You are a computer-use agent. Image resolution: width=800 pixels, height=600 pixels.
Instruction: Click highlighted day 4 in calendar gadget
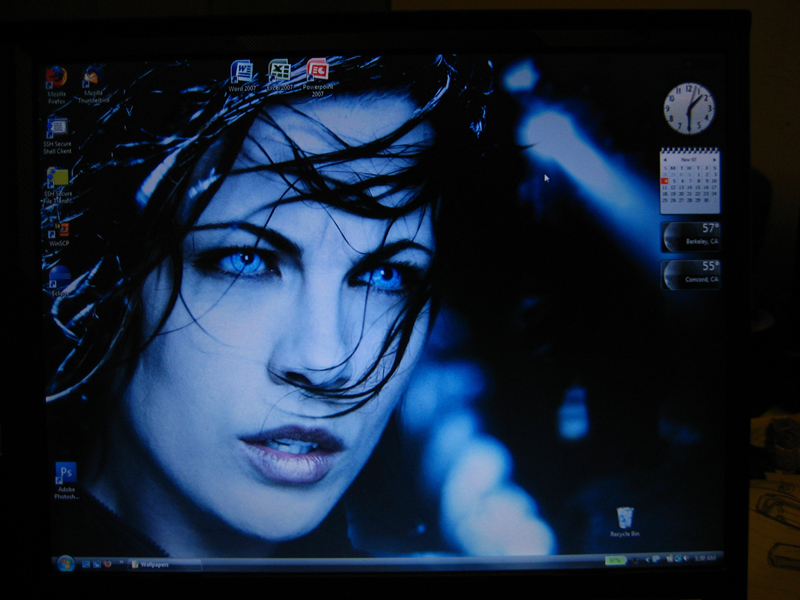pyautogui.click(x=665, y=181)
